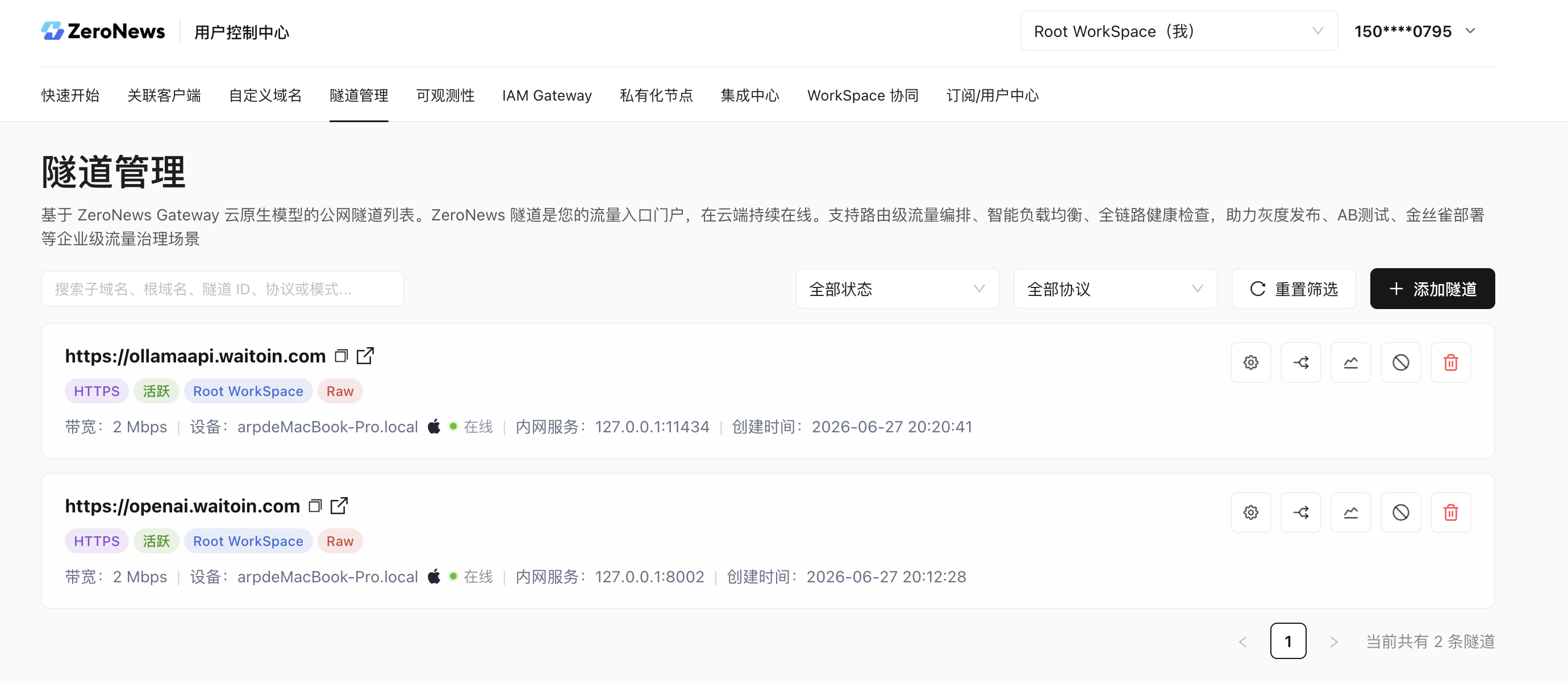Click the ZeroNews logo
Image resolution: width=1568 pixels, height=684 pixels.
tap(103, 31)
